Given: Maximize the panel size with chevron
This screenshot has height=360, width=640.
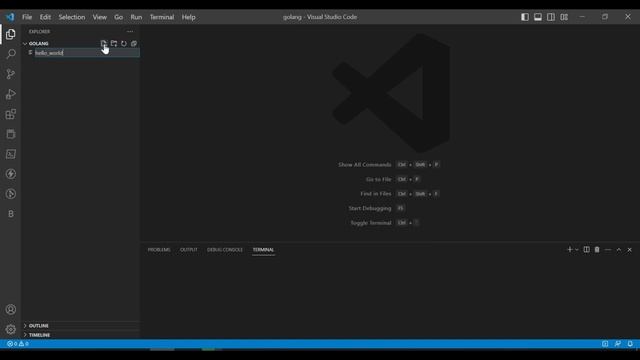Looking at the screenshot, I should coord(619,249).
